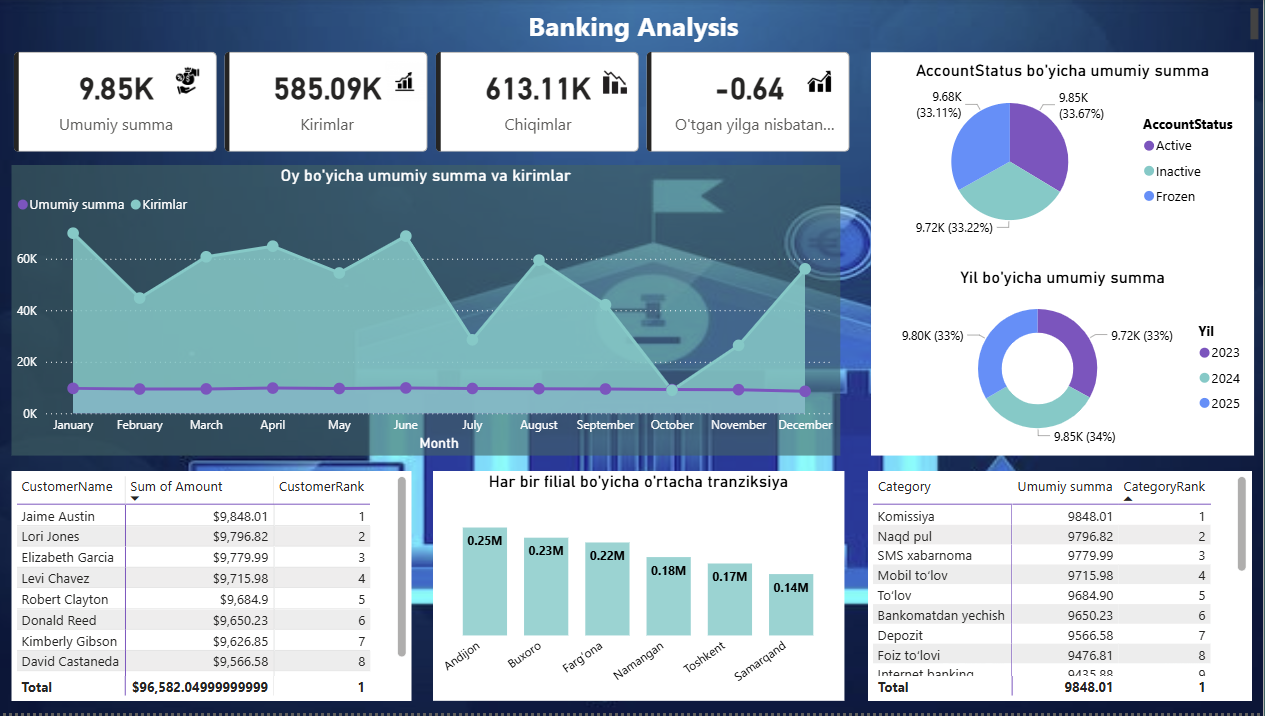Click the June peak on the Kirimlar area chart
This screenshot has width=1265, height=716.
[x=405, y=237]
